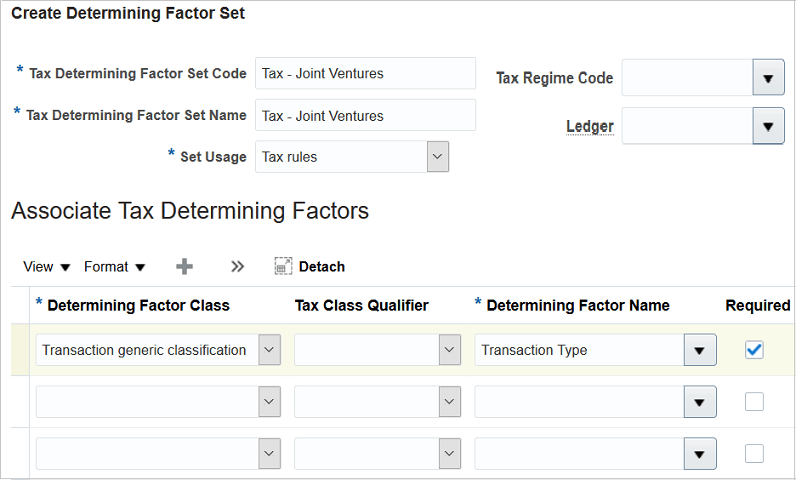796x480 pixels.
Task: Click the plus icon to add row
Action: click(x=184, y=267)
